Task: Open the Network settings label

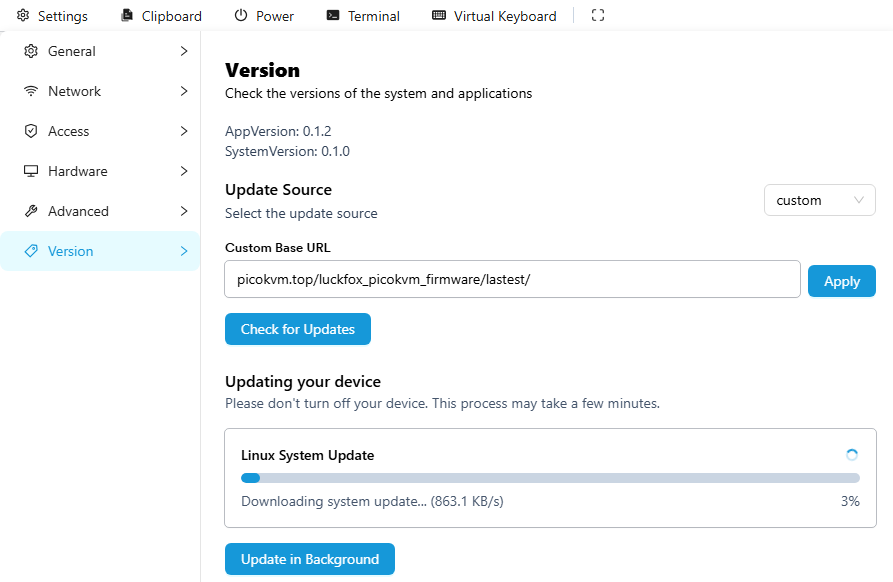Action: pos(74,91)
